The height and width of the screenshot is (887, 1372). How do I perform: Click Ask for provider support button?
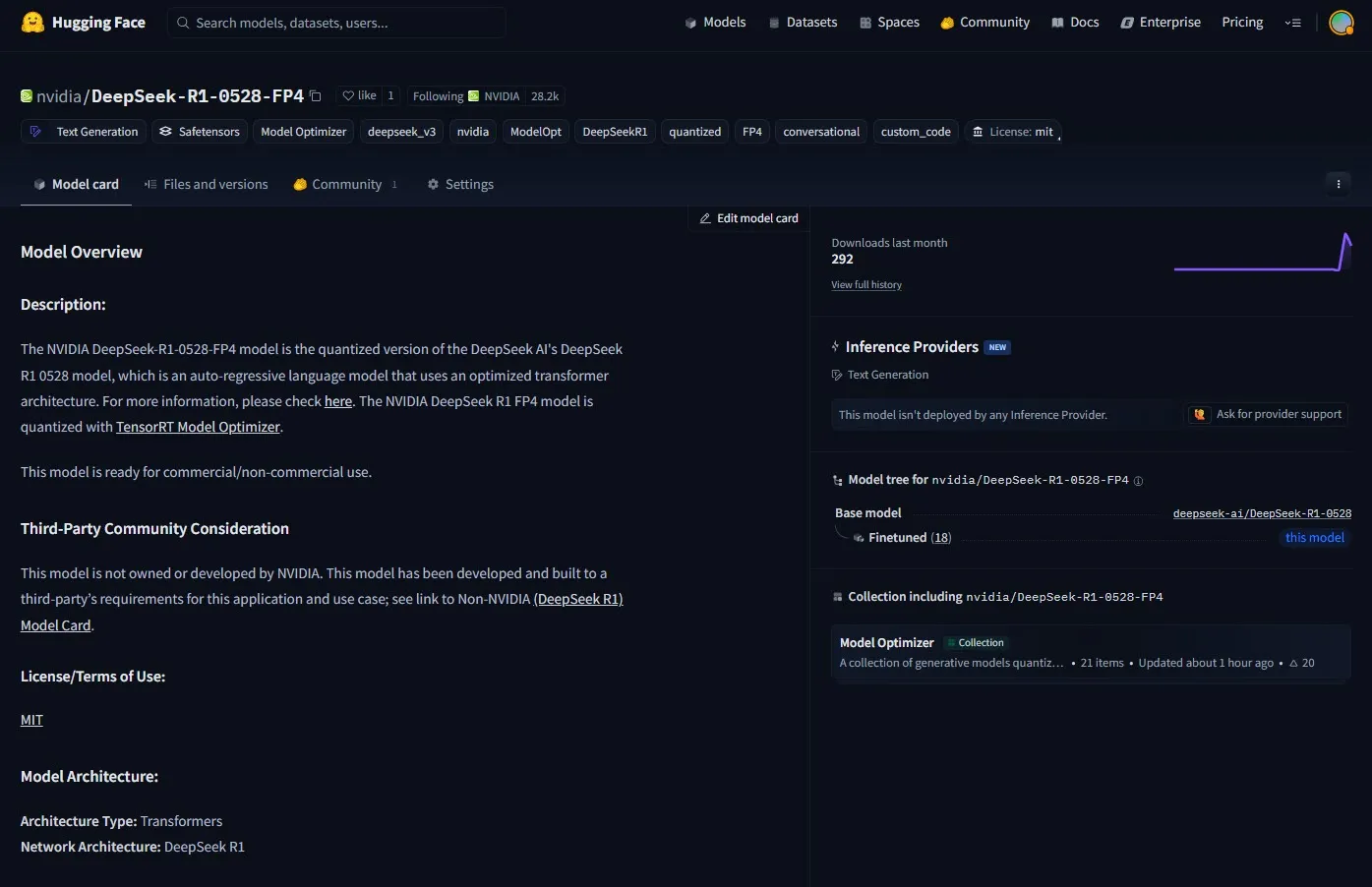click(1268, 414)
